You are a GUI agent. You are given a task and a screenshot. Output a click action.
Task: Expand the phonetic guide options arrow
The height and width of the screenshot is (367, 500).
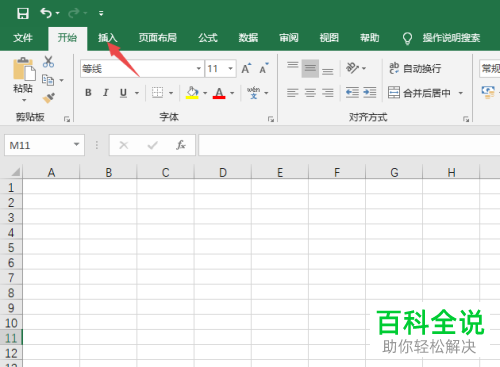(x=266, y=93)
